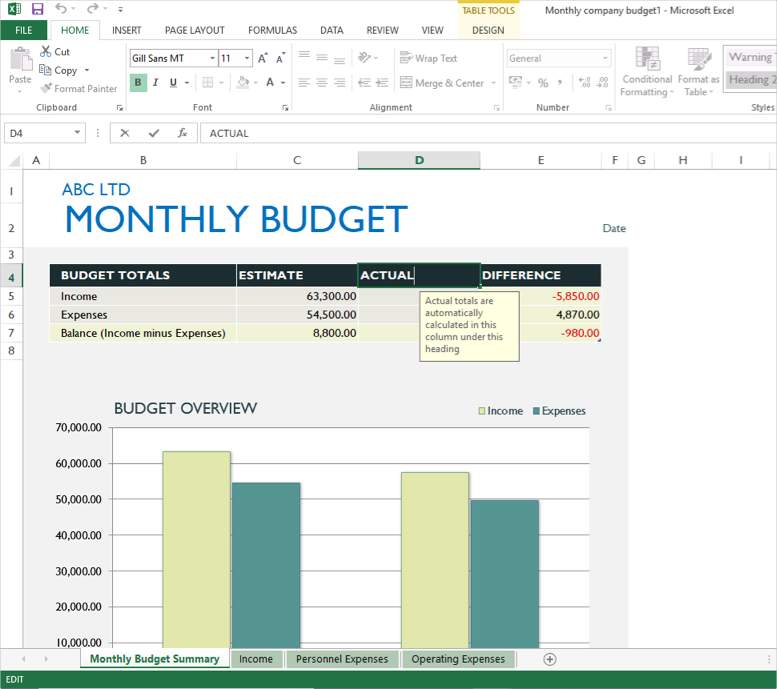Click the Conditional Formatting button
The width and height of the screenshot is (777, 689).
pos(647,72)
